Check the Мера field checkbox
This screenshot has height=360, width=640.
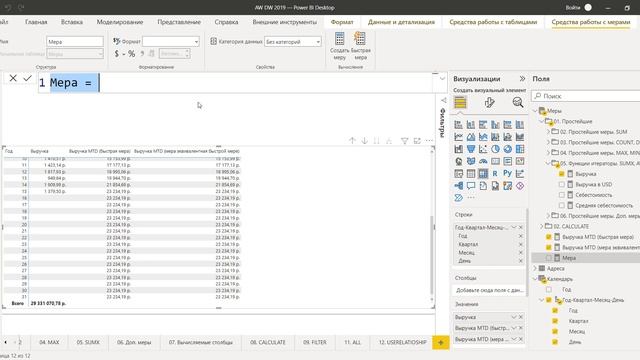coord(549,258)
